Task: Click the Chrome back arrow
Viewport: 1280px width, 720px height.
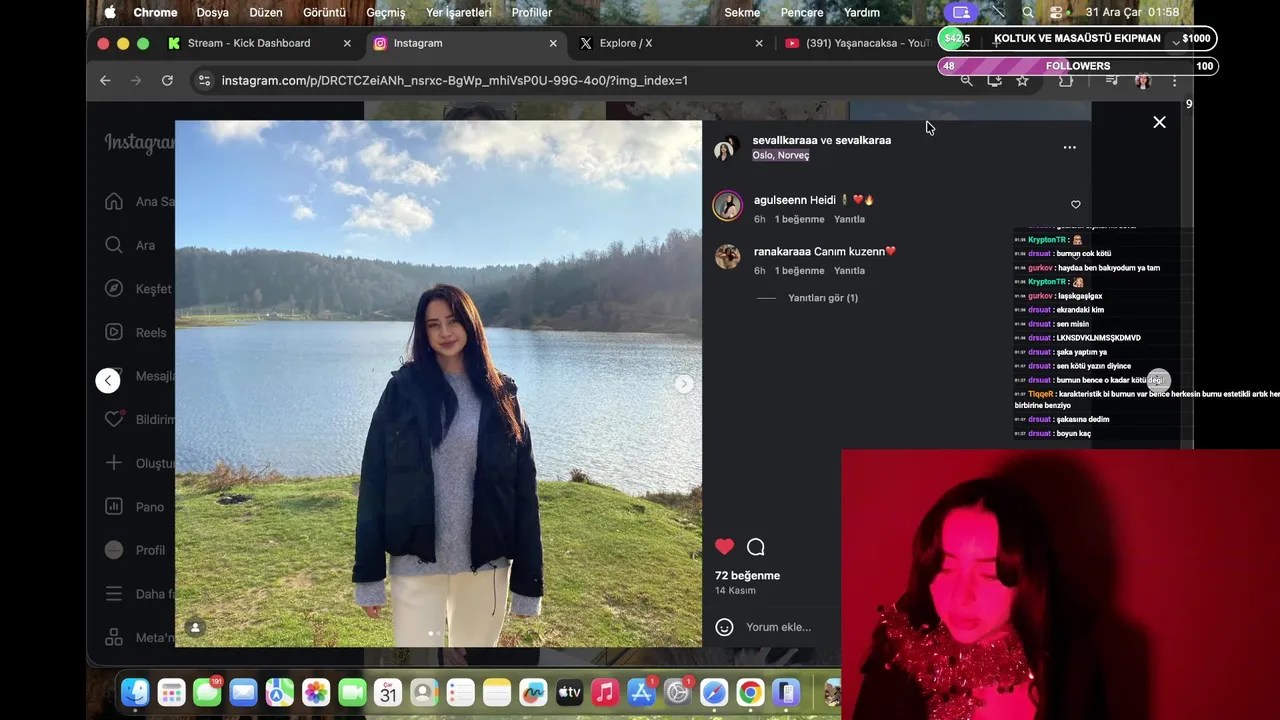Action: 105,80
